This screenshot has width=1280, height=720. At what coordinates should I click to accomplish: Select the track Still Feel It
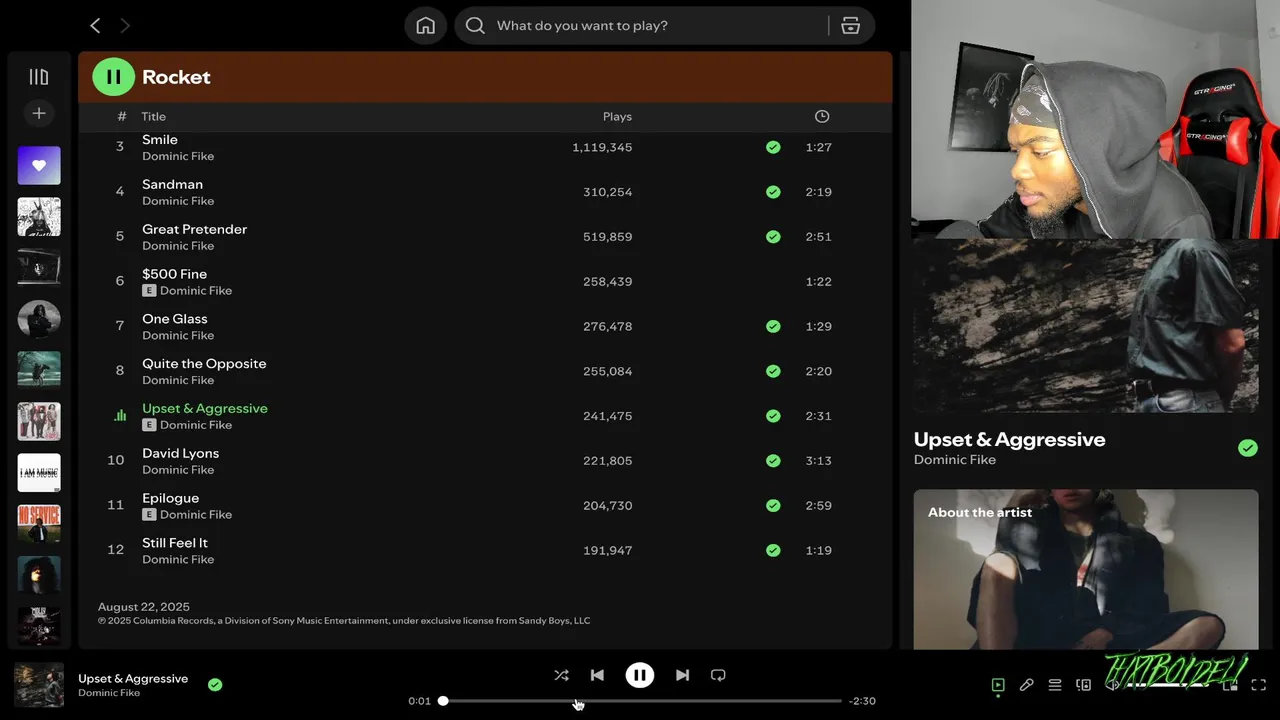(175, 543)
